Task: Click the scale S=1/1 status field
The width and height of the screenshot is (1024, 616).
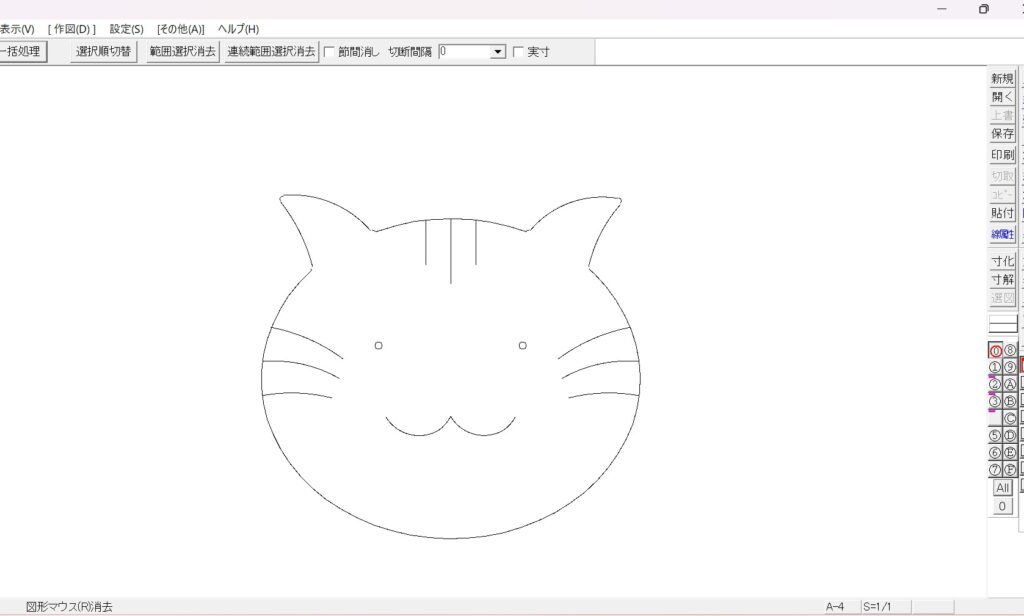Action: click(878, 607)
